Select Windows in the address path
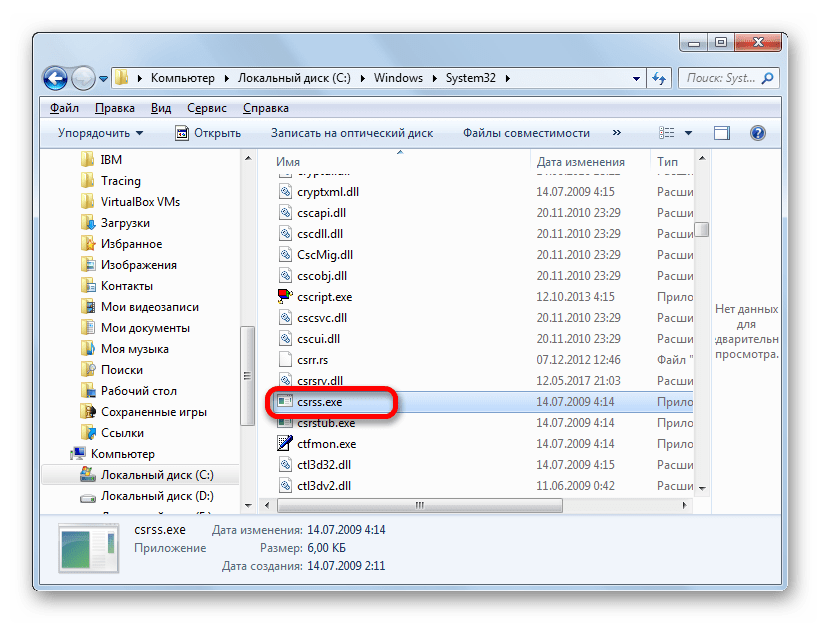Image resolution: width=821 pixels, height=624 pixels. click(398, 78)
